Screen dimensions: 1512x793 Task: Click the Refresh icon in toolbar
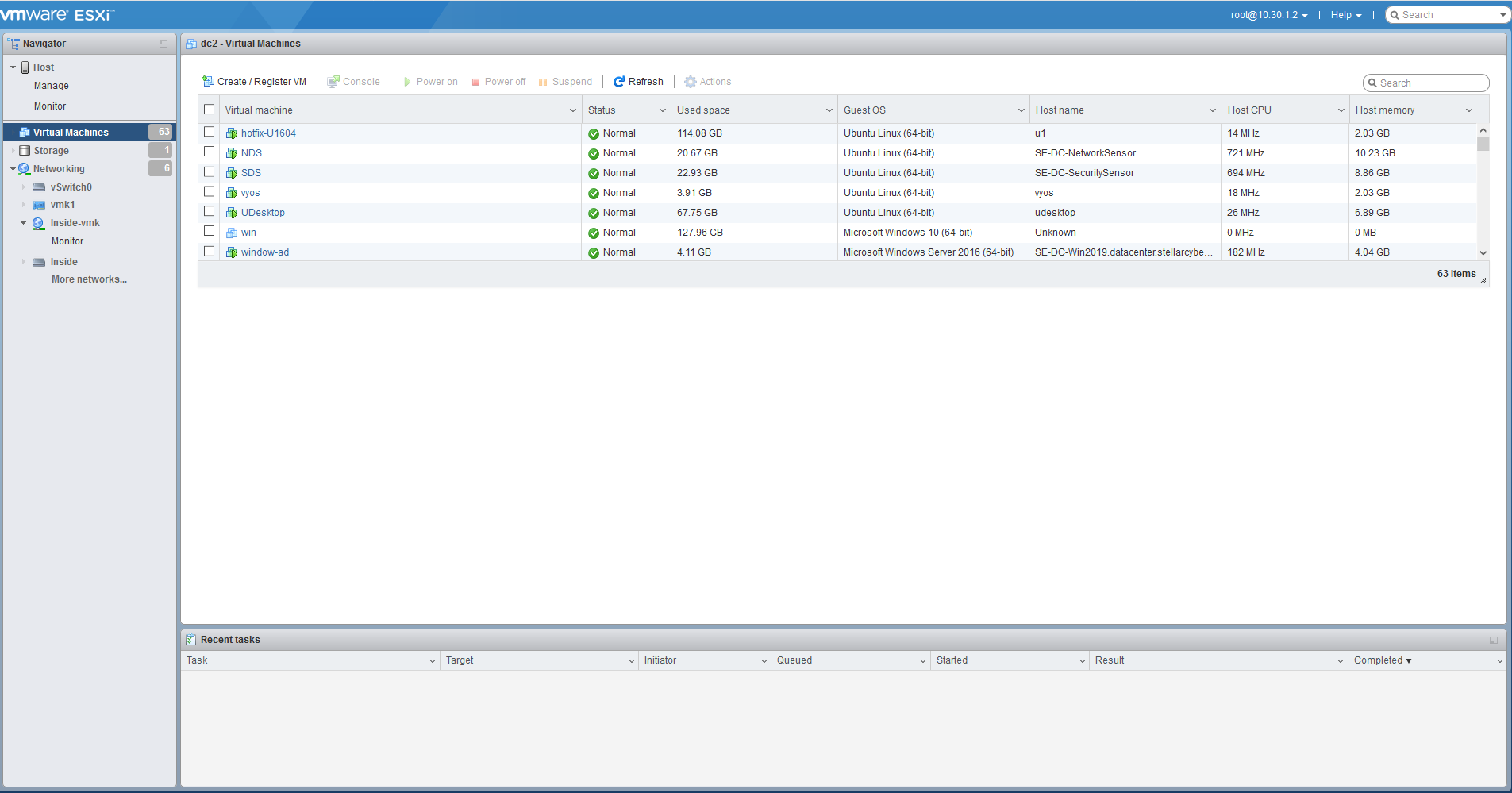[619, 82]
